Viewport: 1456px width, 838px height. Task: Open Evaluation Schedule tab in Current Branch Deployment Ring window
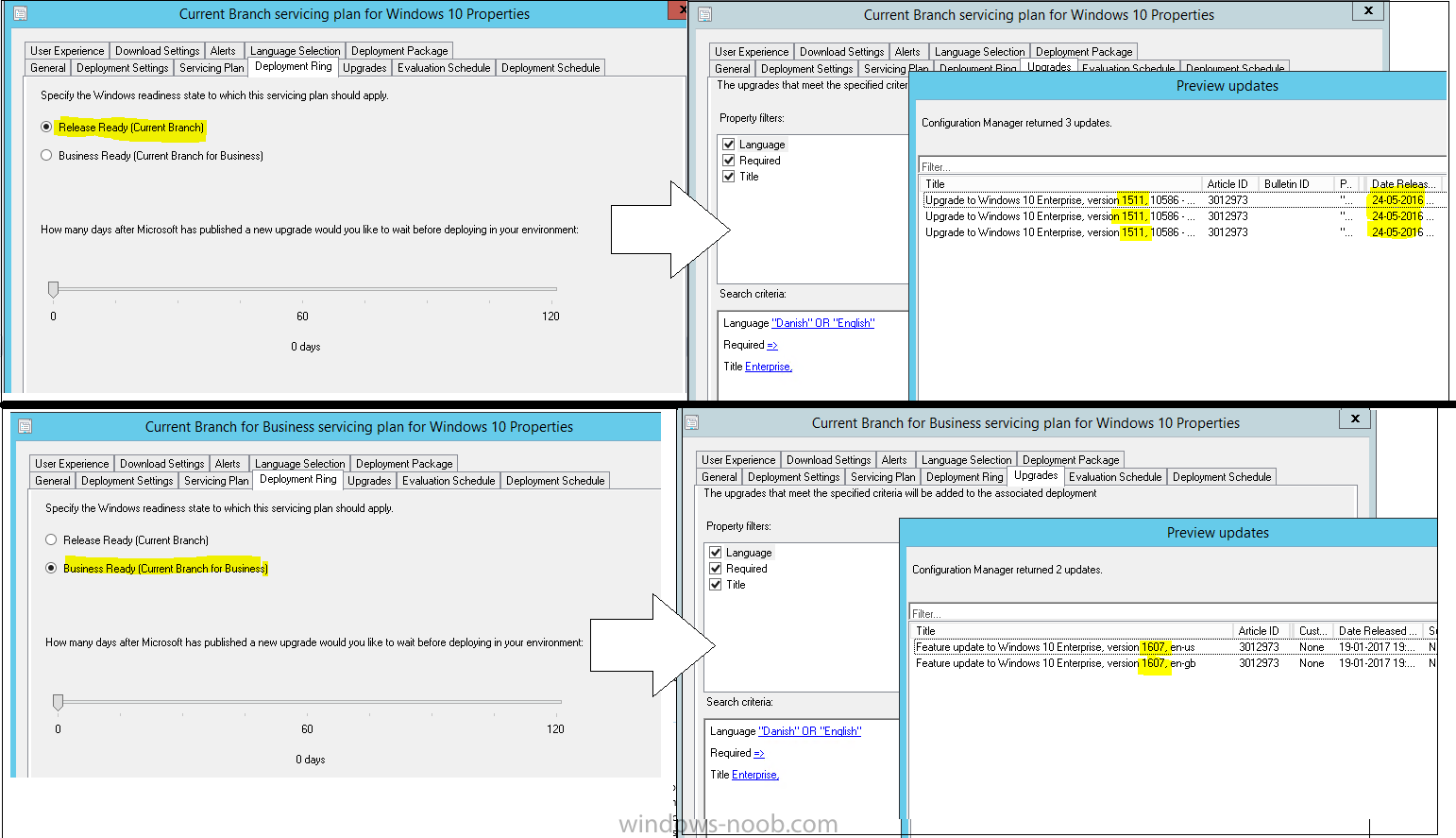click(444, 68)
